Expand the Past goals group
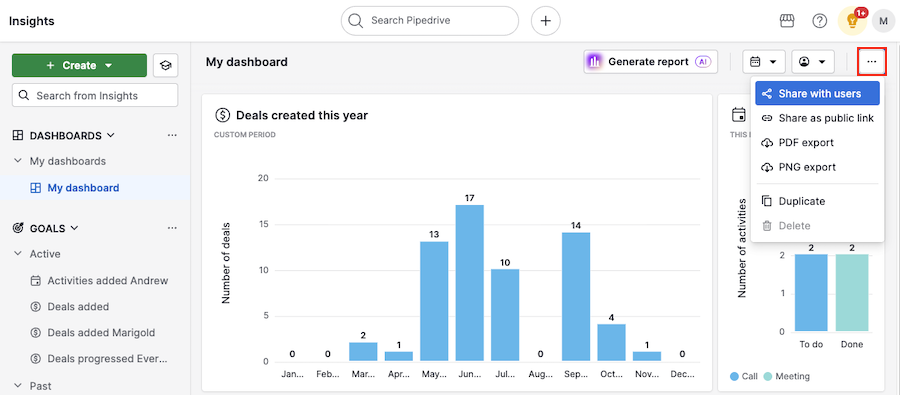 pyautogui.click(x=18, y=386)
